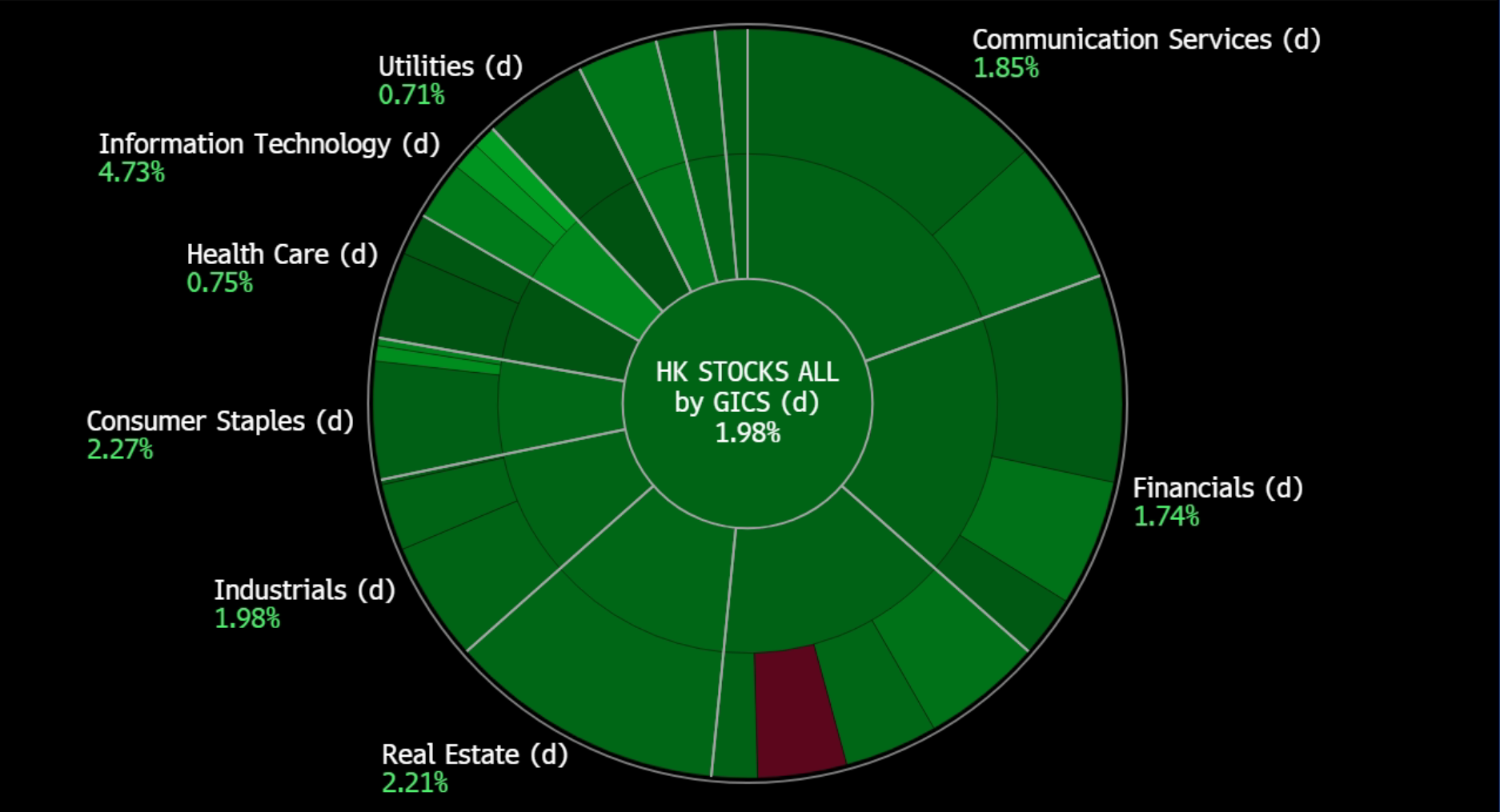Click the 1.98% Industrials value
This screenshot has width=1500, height=812.
(247, 618)
